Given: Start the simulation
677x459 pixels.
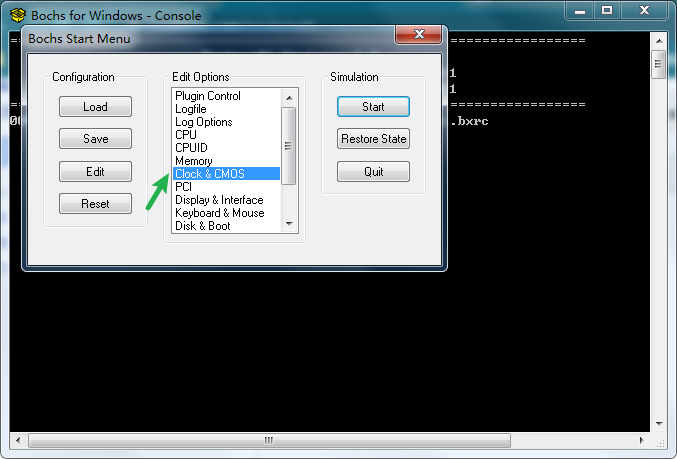Looking at the screenshot, I should coord(373,107).
